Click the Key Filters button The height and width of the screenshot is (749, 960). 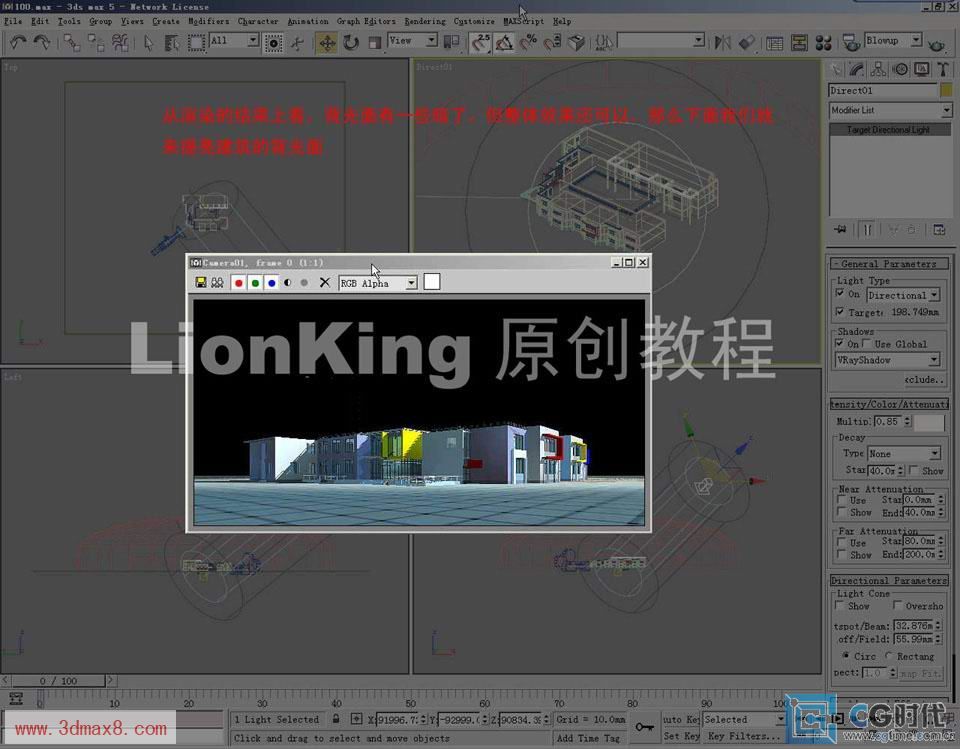coord(743,736)
